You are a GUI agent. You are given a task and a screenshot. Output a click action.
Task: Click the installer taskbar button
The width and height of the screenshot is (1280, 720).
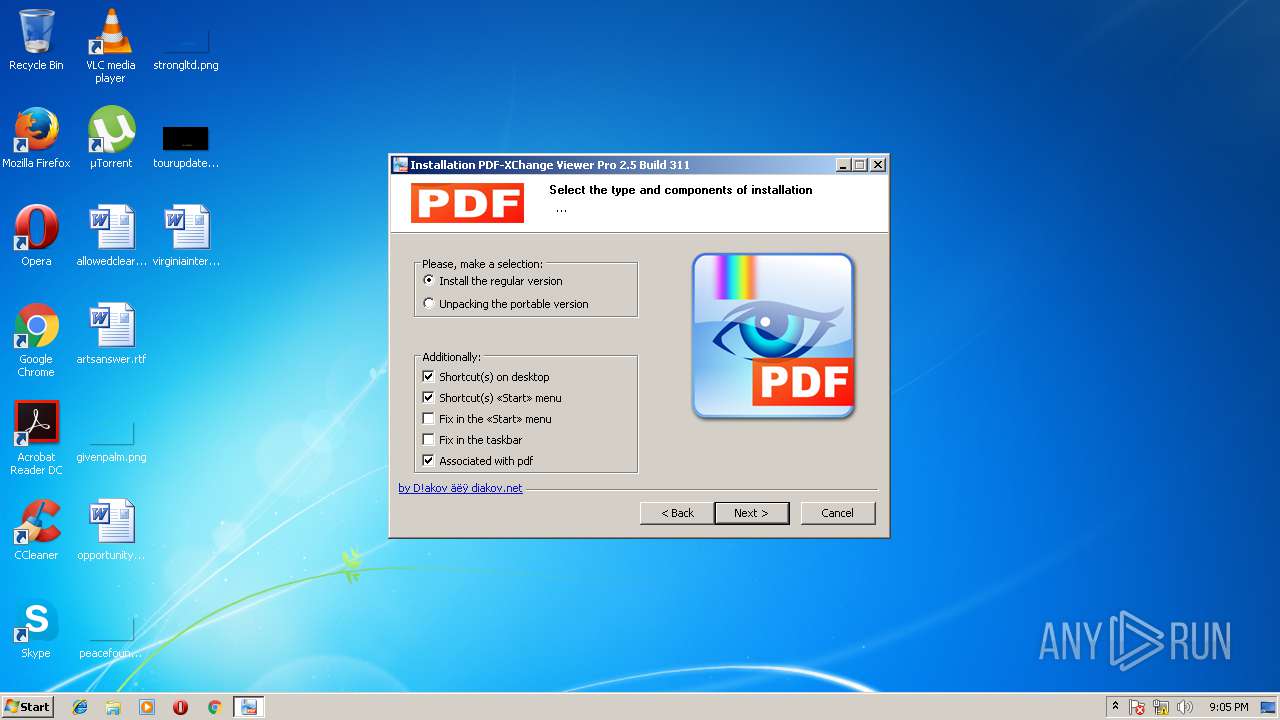pos(249,707)
